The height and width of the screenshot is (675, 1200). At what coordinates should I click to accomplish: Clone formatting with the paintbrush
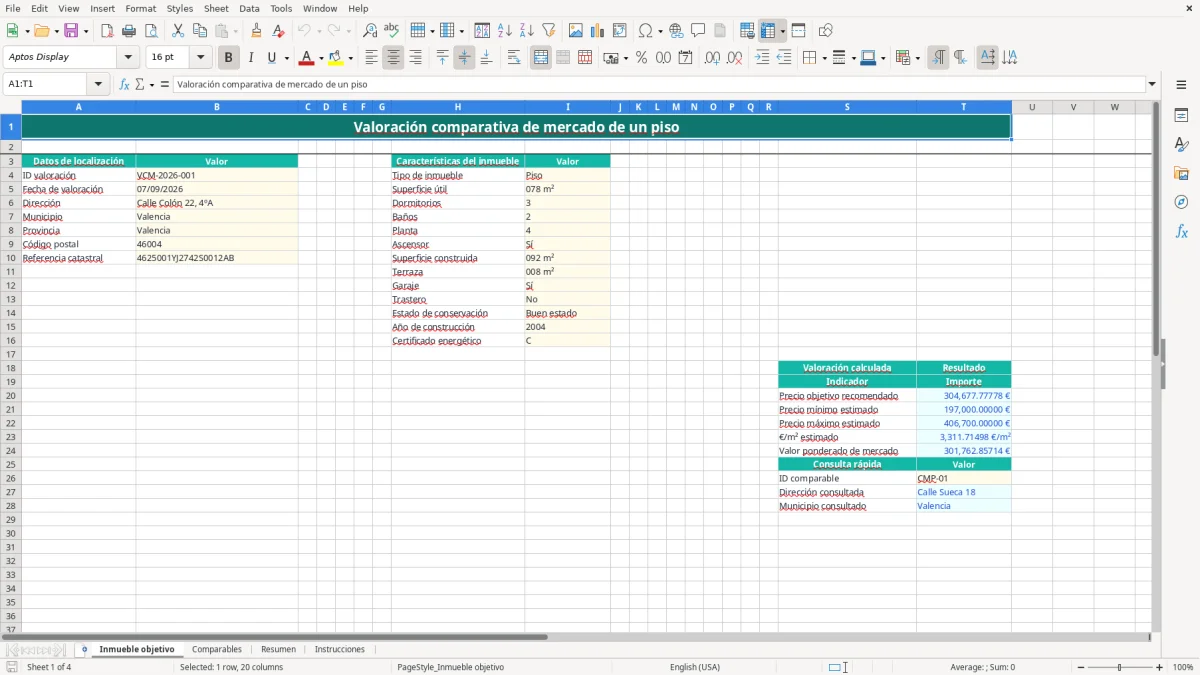click(x=257, y=31)
